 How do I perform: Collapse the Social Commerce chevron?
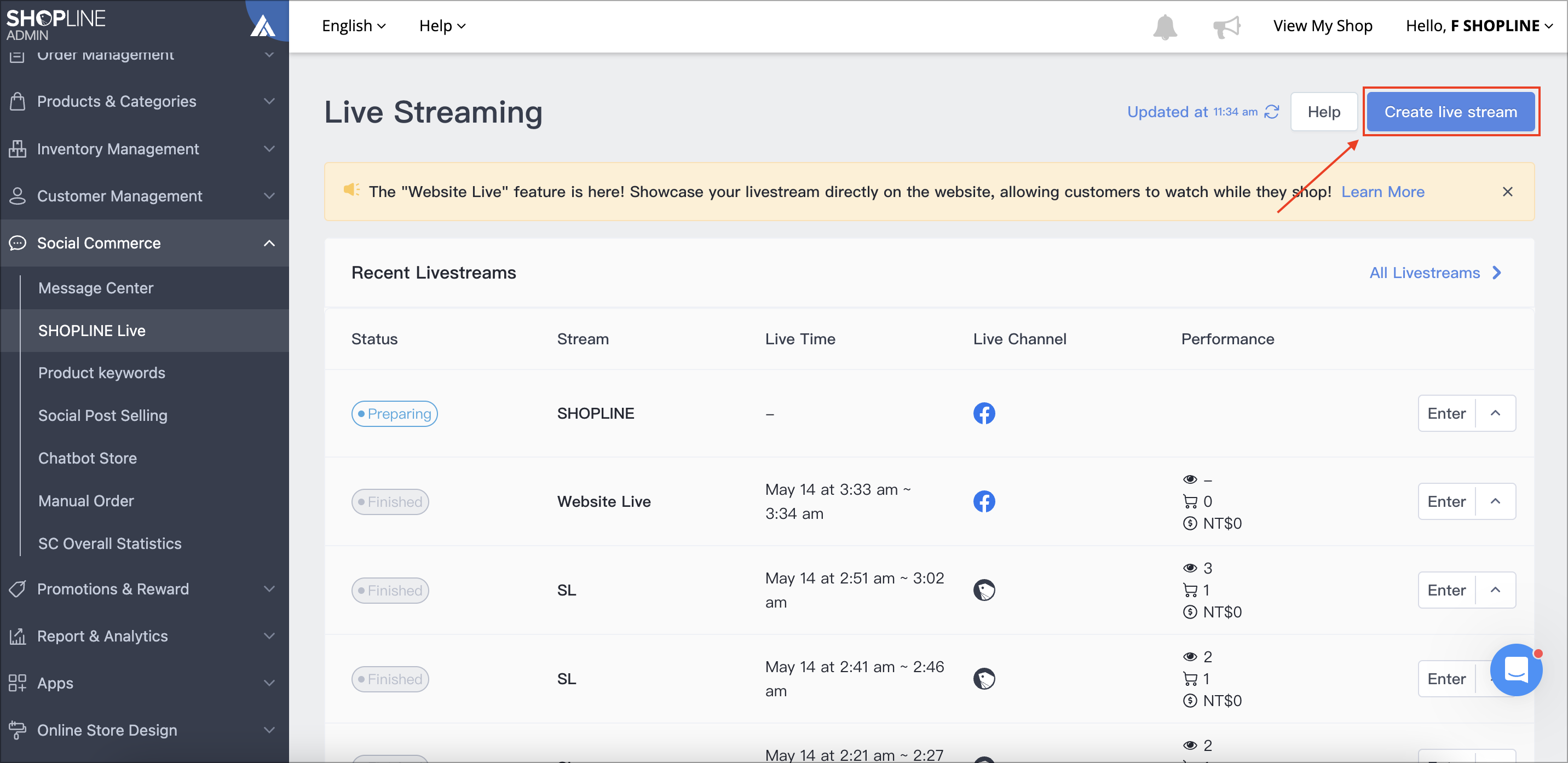pyautogui.click(x=269, y=244)
